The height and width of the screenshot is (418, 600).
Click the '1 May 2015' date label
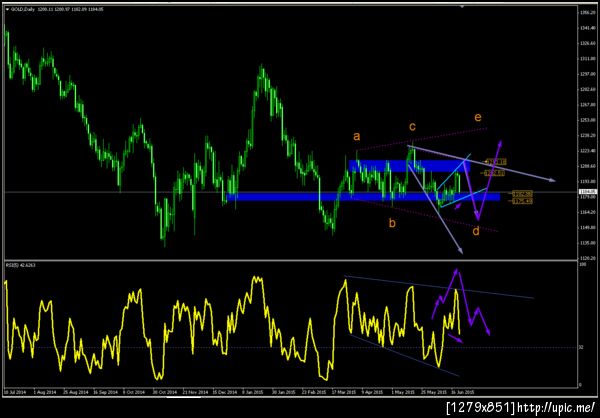click(x=405, y=392)
